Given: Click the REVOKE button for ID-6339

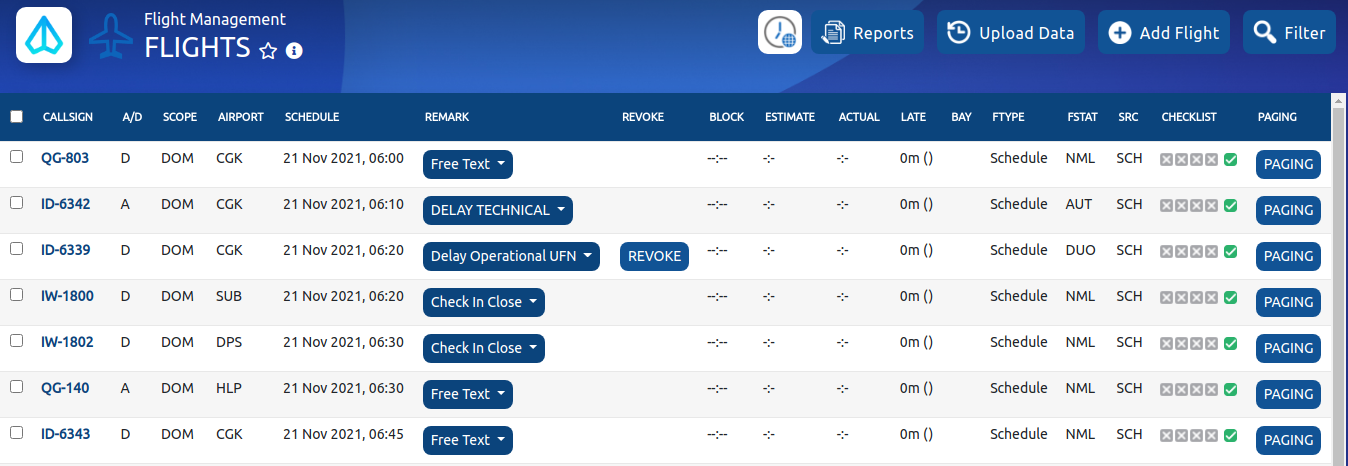Looking at the screenshot, I should (x=654, y=256).
